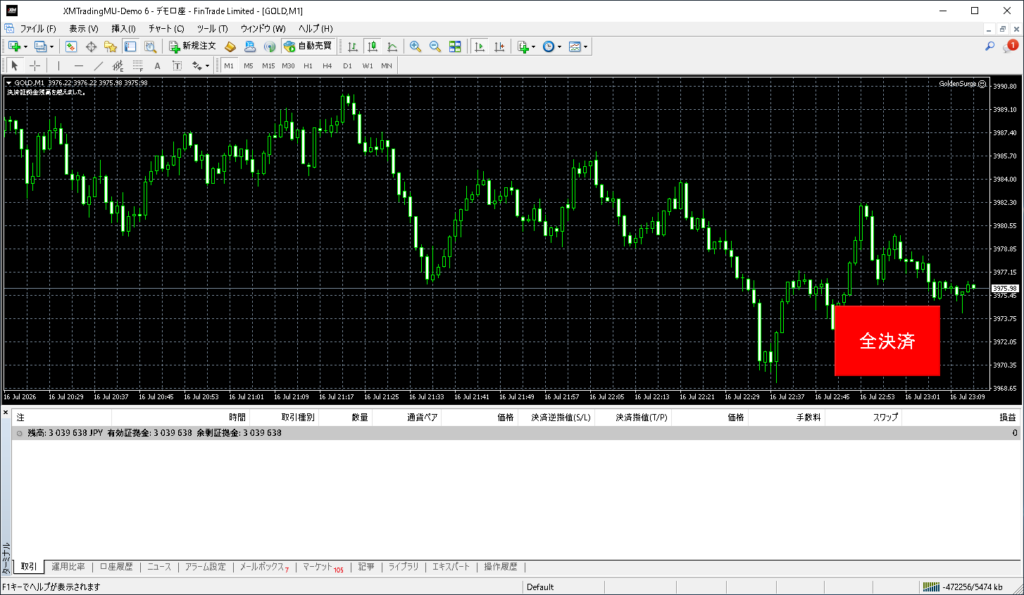
Task: Open the Strategy Tester magnifier icon
Action: coord(150,46)
